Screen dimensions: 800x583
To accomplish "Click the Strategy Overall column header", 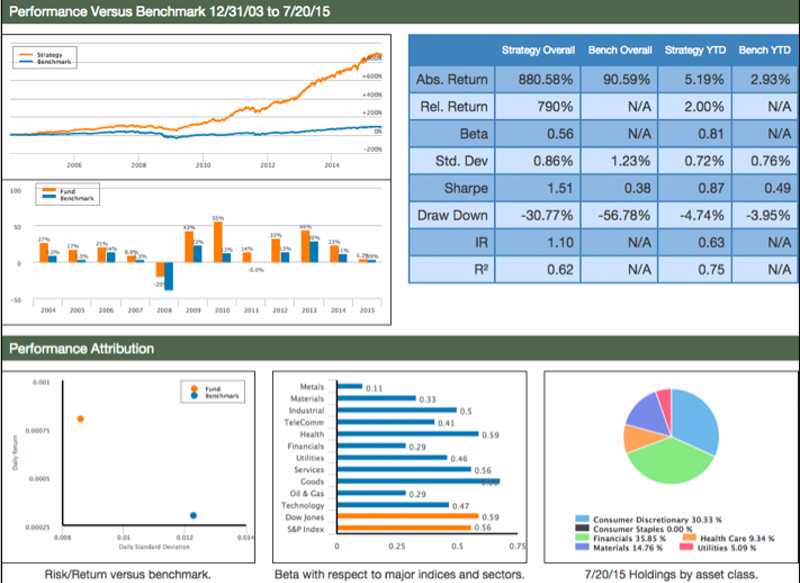I will [535, 50].
